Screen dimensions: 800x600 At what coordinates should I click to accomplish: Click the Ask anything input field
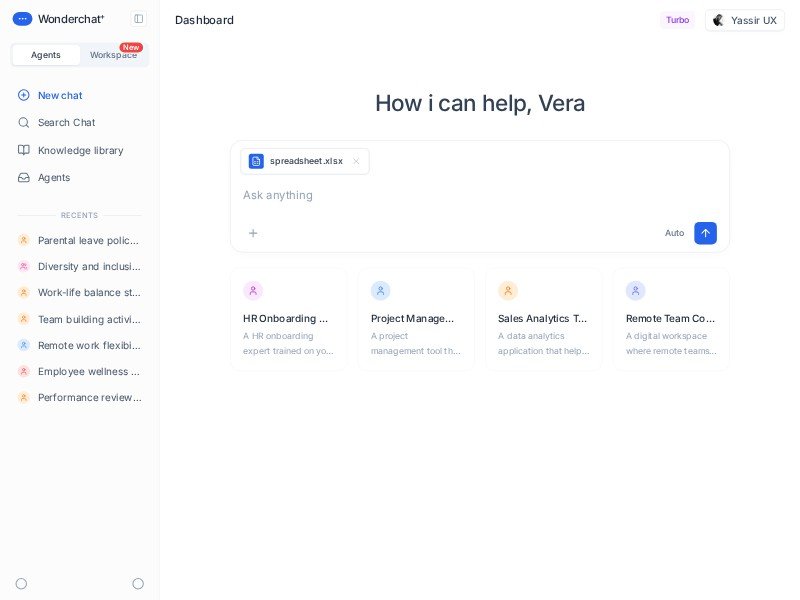[450, 195]
